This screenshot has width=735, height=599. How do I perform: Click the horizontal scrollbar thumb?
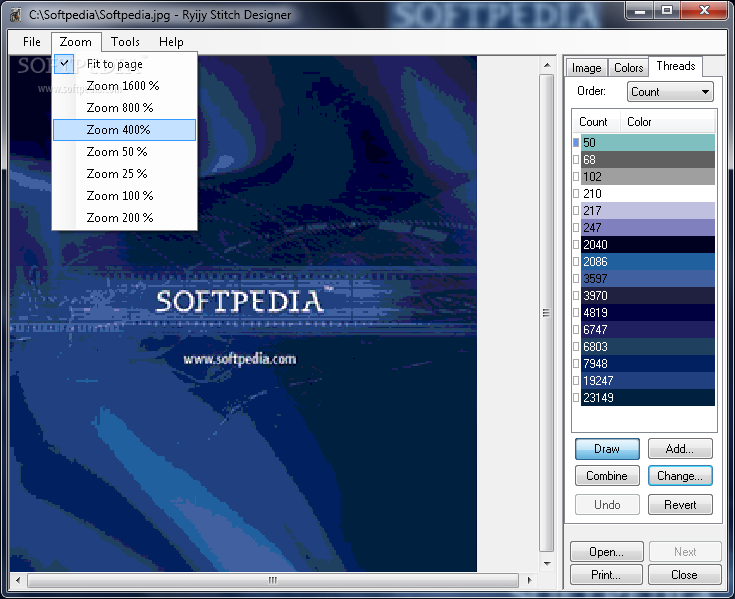pyautogui.click(x=273, y=580)
